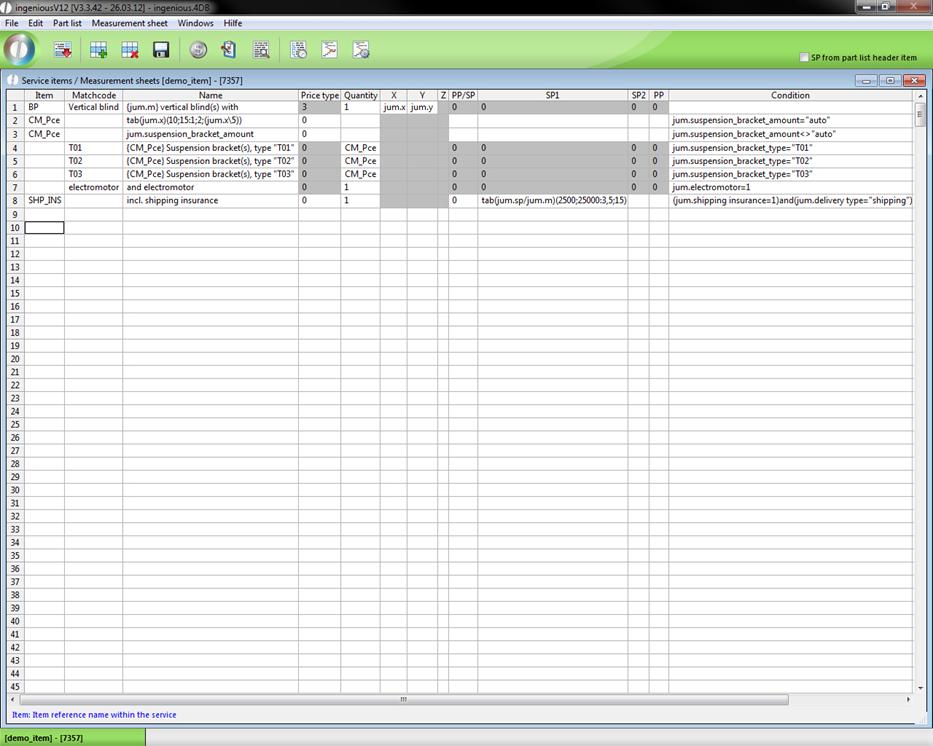Click the vertical scrollbar down arrow
Viewport: 933px width, 746px height.
920,688
